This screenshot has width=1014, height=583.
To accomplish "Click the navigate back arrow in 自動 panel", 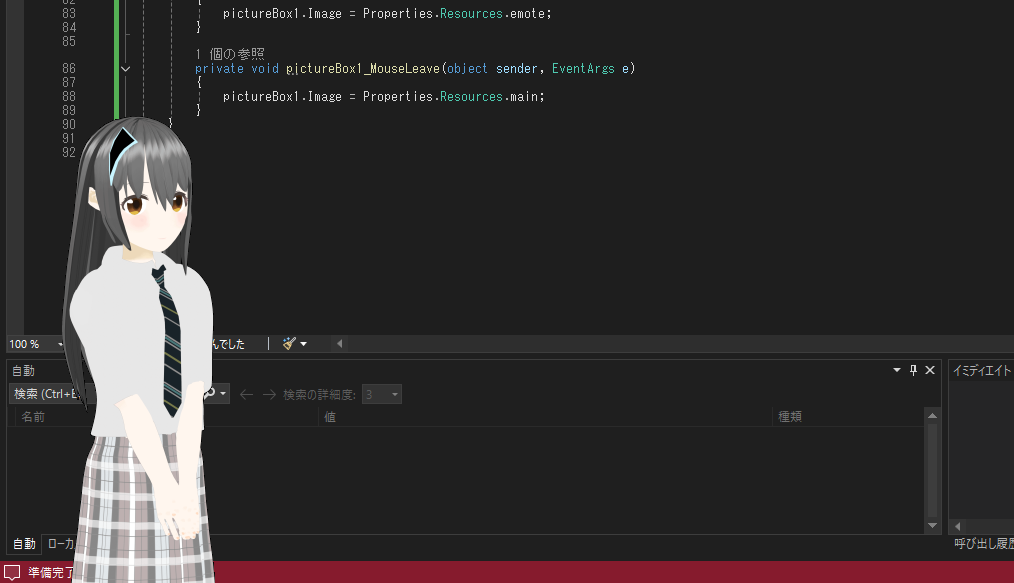I will click(x=246, y=395).
